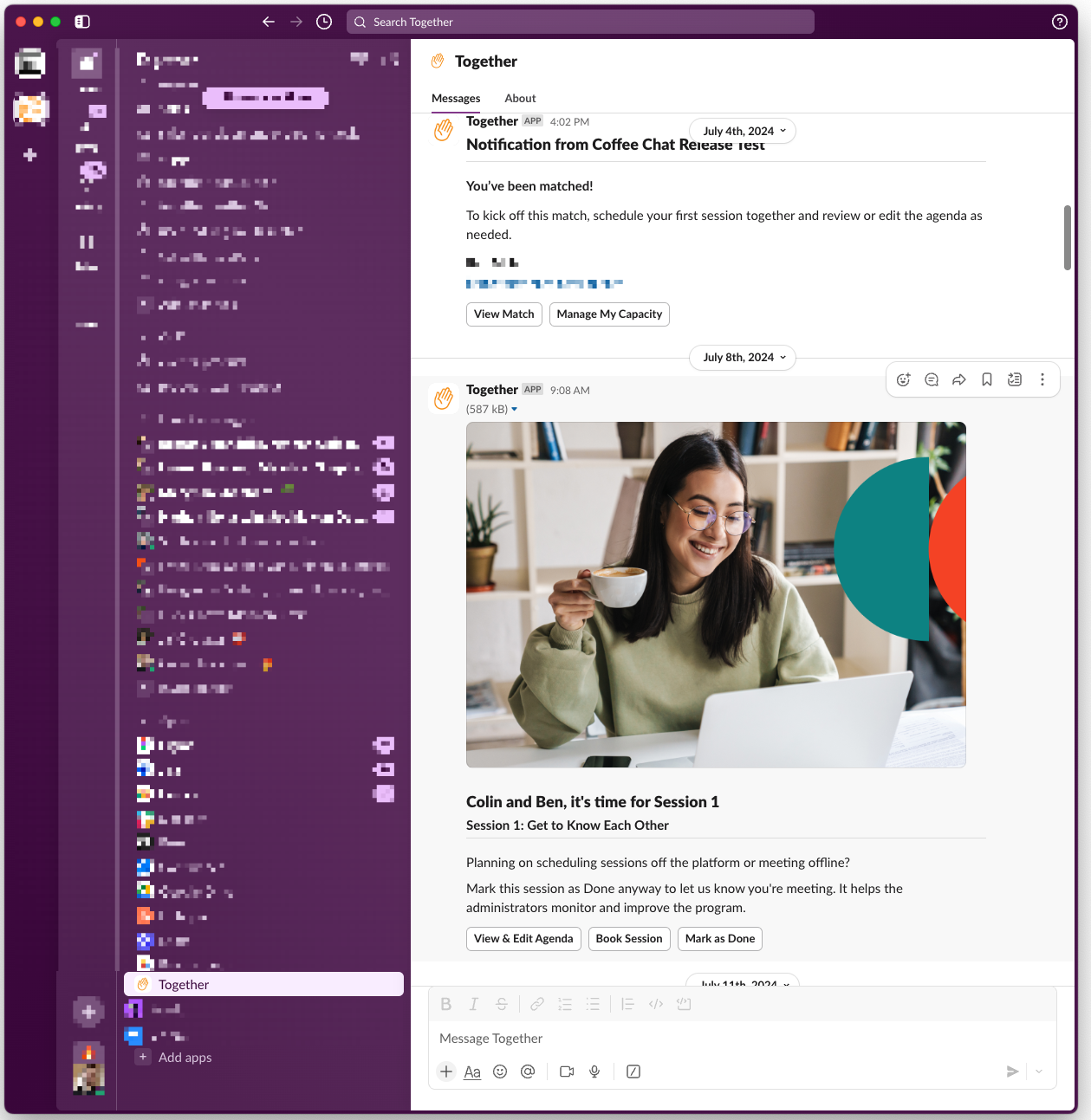This screenshot has width=1091, height=1120.
Task: Insert code block in composer
Action: coord(684,1004)
